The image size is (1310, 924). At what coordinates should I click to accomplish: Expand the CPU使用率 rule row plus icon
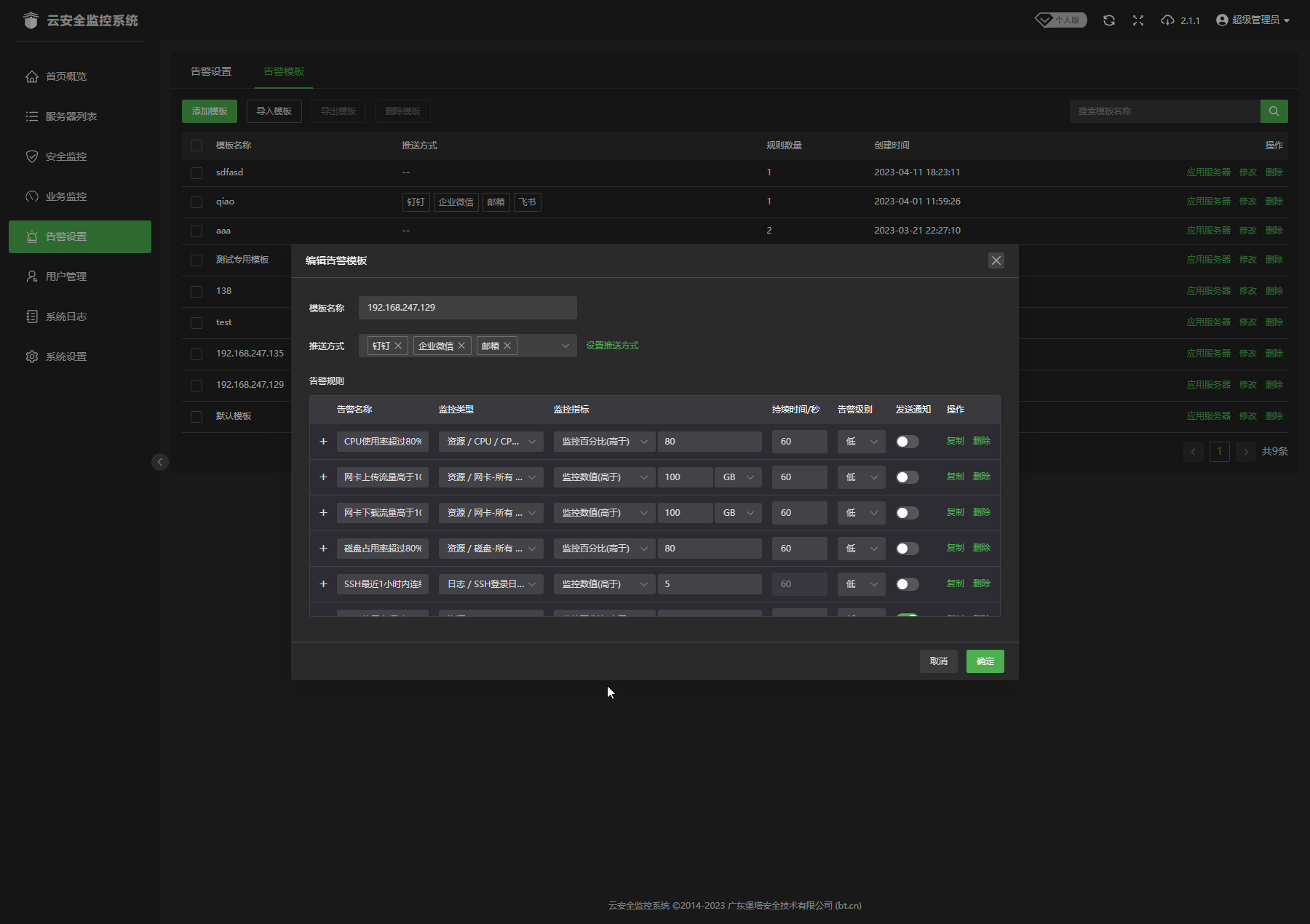click(x=323, y=442)
